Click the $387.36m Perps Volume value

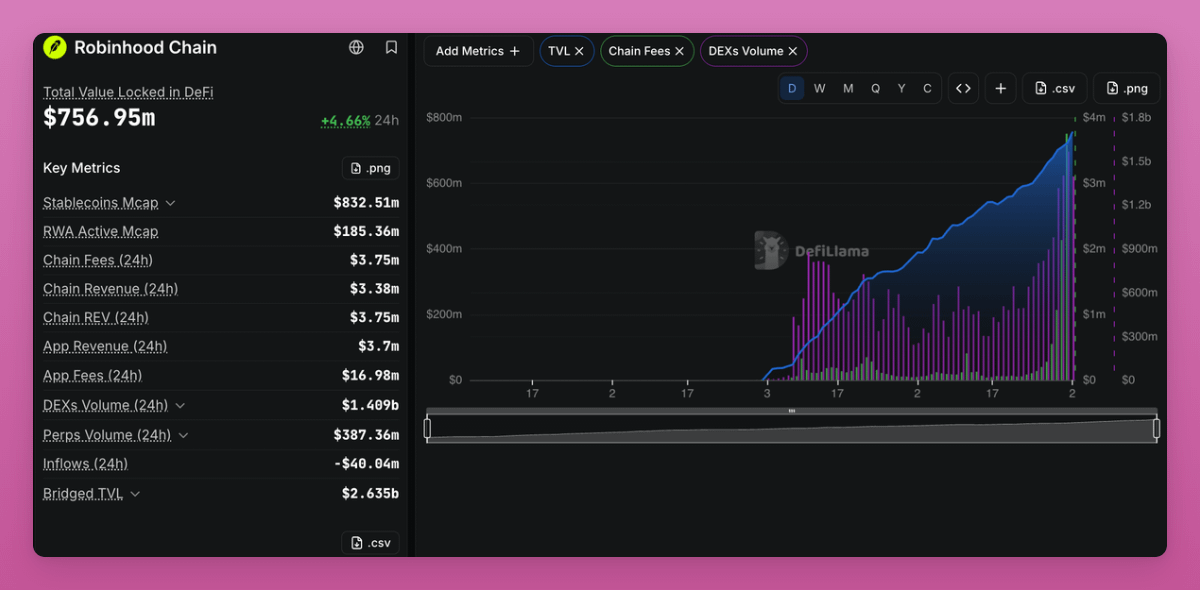(x=366, y=435)
